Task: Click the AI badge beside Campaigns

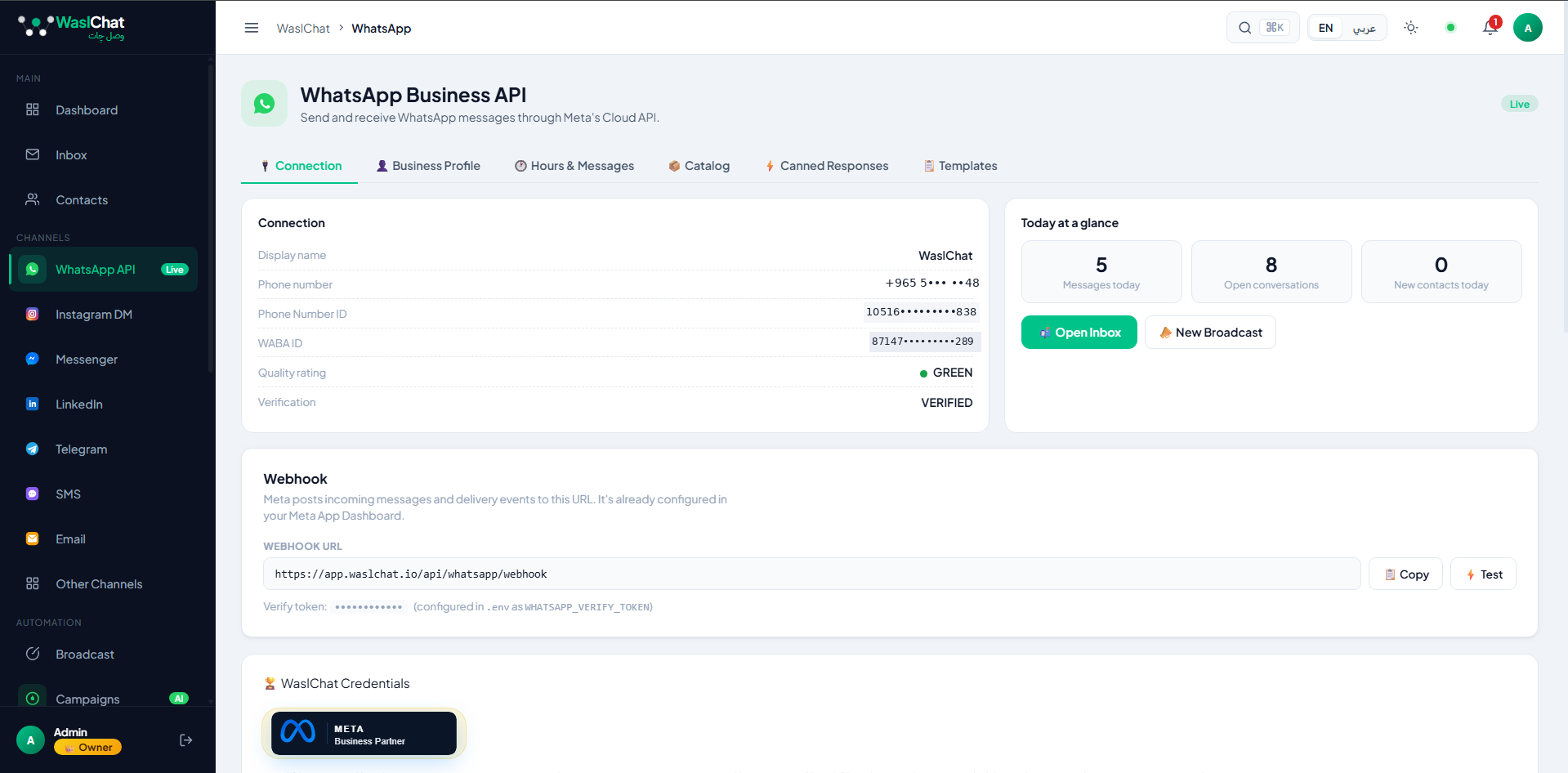Action: pos(179,699)
